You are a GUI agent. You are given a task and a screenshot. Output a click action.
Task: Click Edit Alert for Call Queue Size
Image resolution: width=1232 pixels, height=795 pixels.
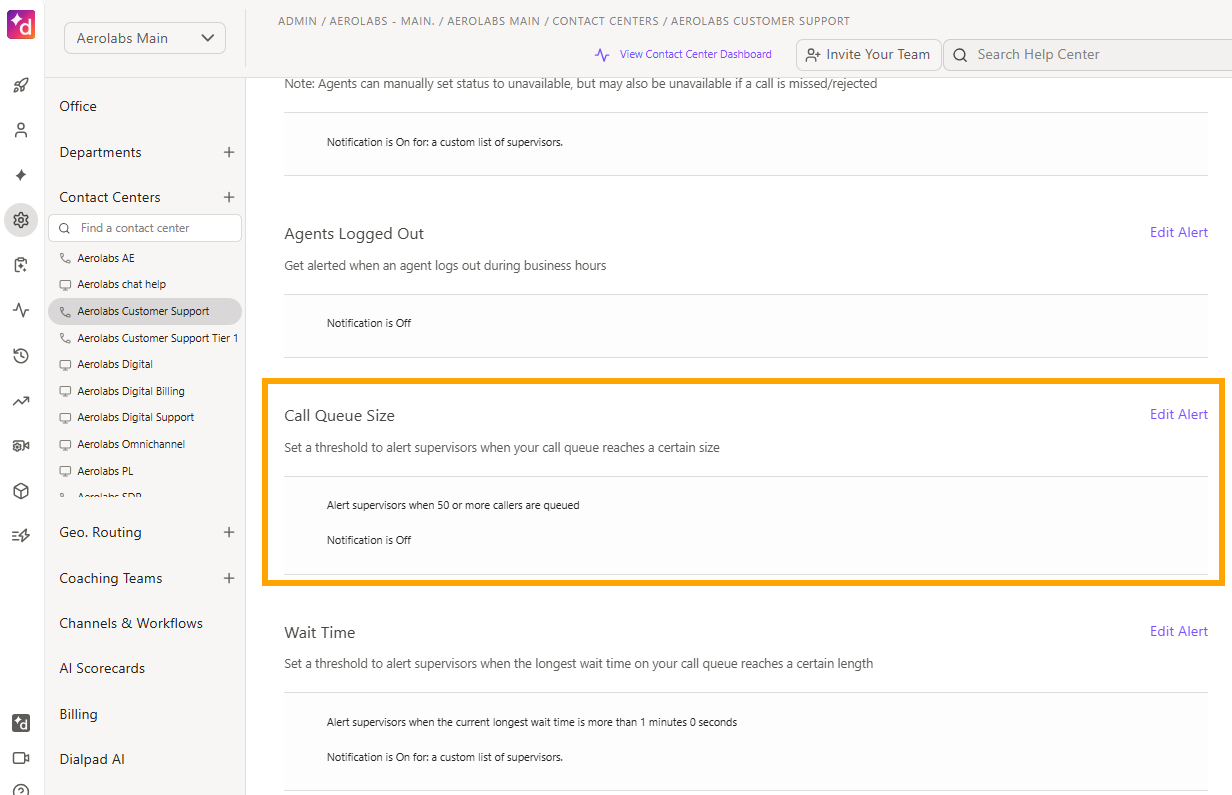[1179, 414]
